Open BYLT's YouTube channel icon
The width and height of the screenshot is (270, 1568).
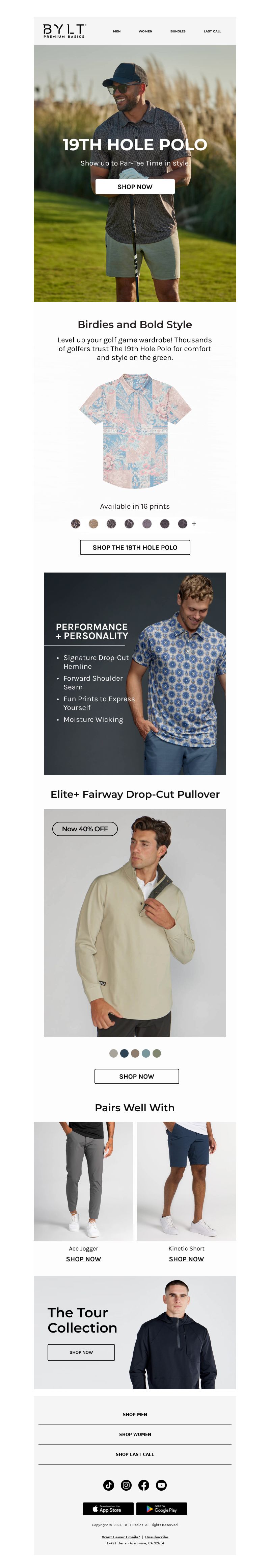pyautogui.click(x=161, y=1485)
